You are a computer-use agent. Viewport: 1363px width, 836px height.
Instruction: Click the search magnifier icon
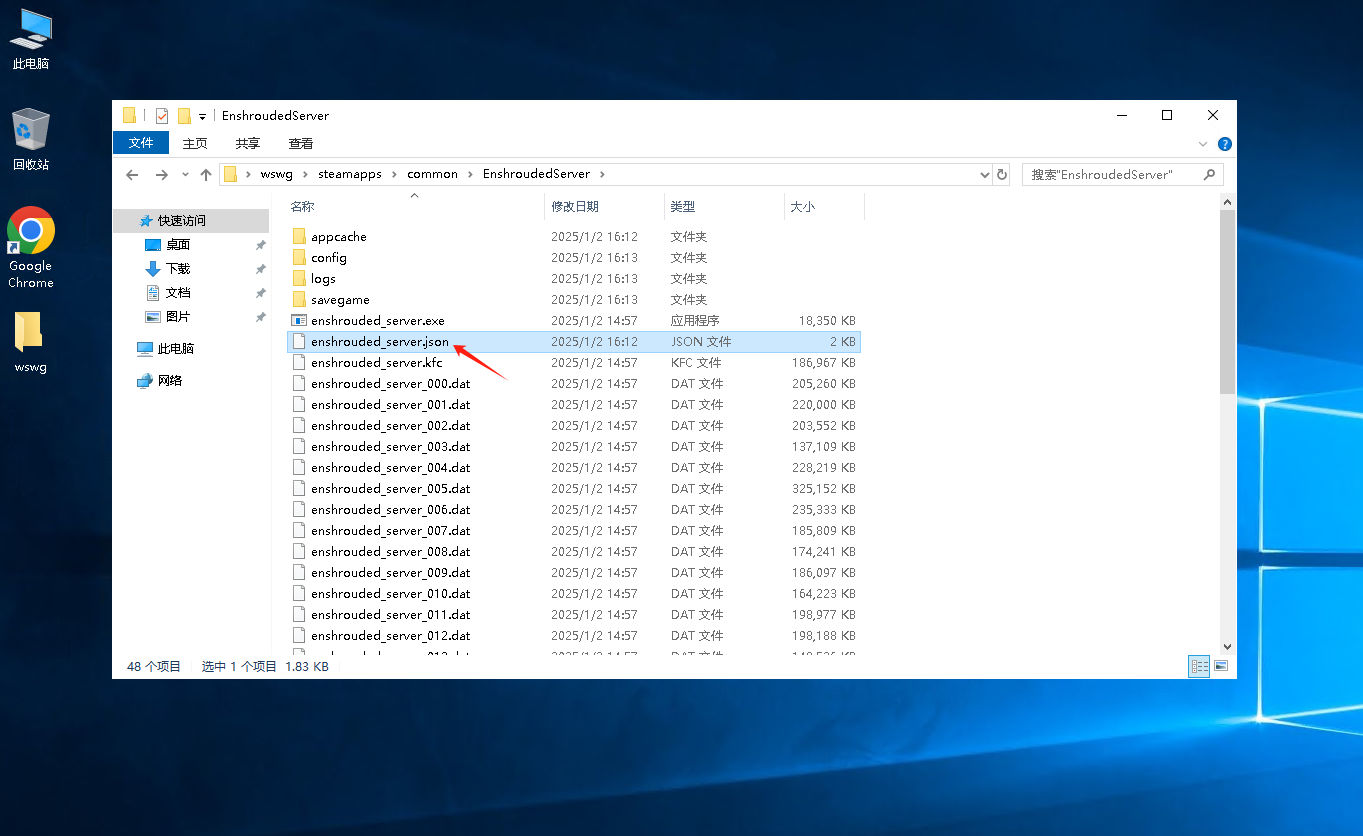pos(1210,174)
